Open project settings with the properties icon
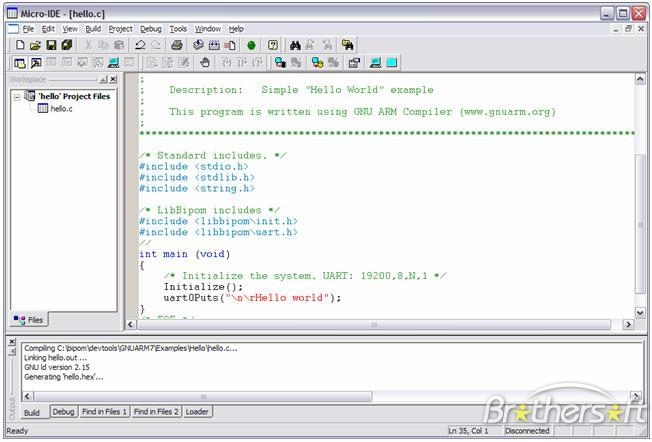Viewport: 652px width, 442px height. click(x=354, y=63)
